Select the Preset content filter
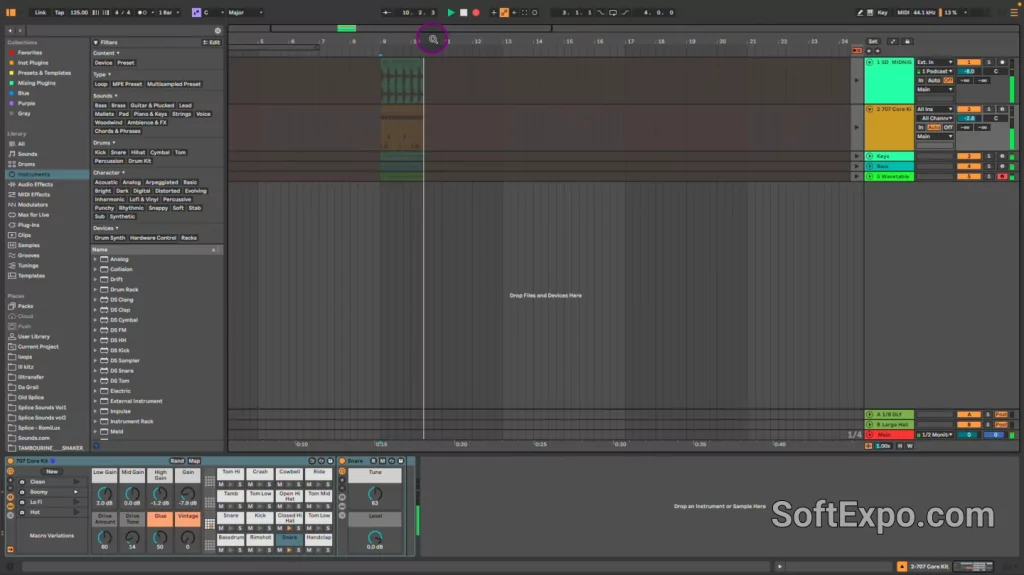 (125, 63)
